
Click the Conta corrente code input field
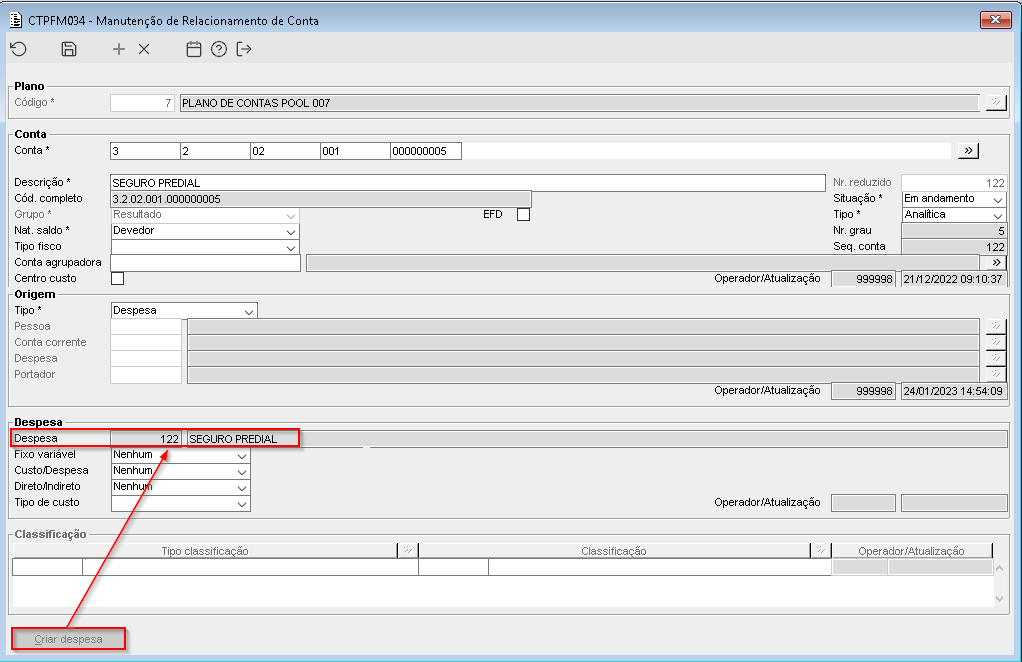coord(146,342)
